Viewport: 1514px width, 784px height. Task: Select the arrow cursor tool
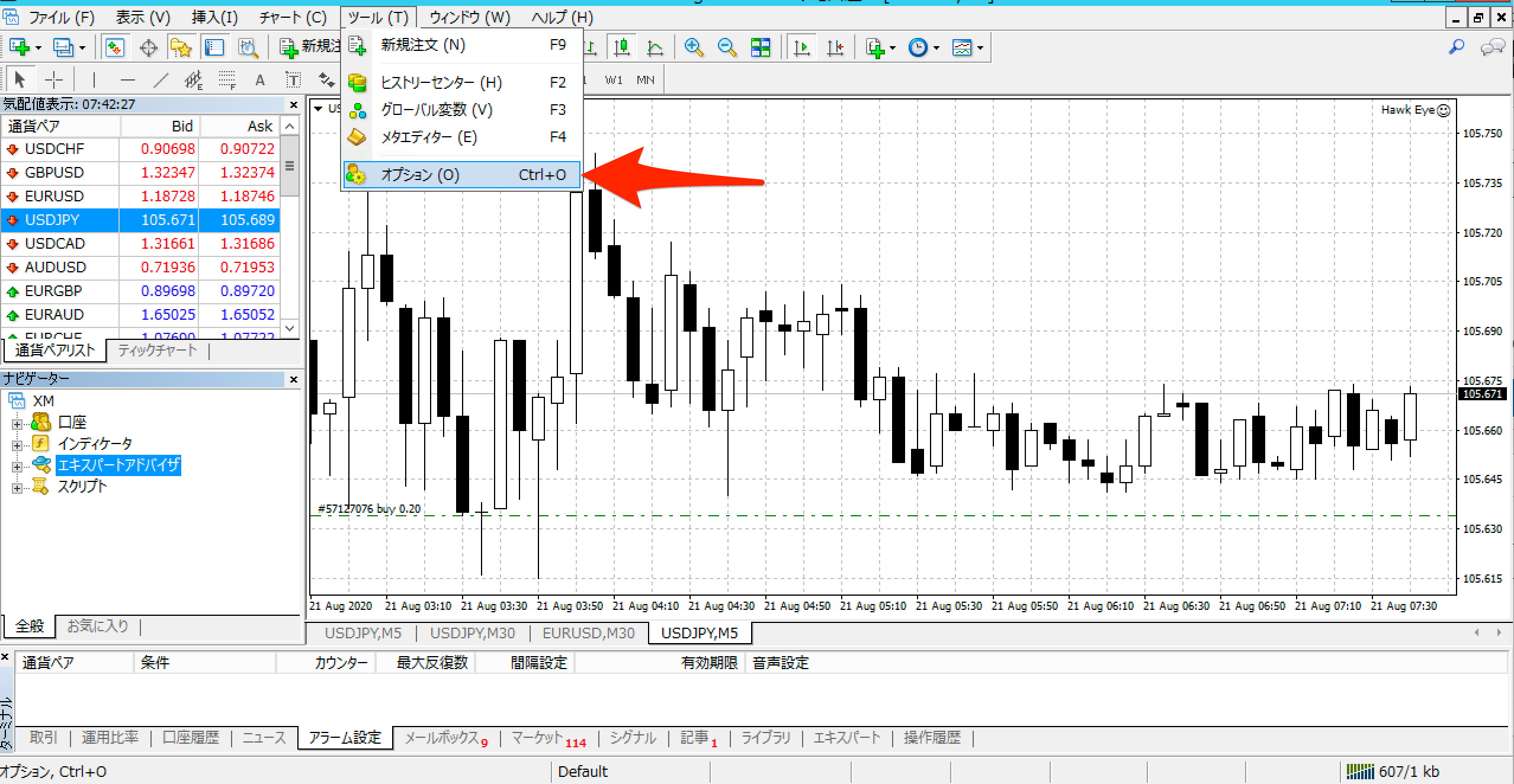point(20,79)
